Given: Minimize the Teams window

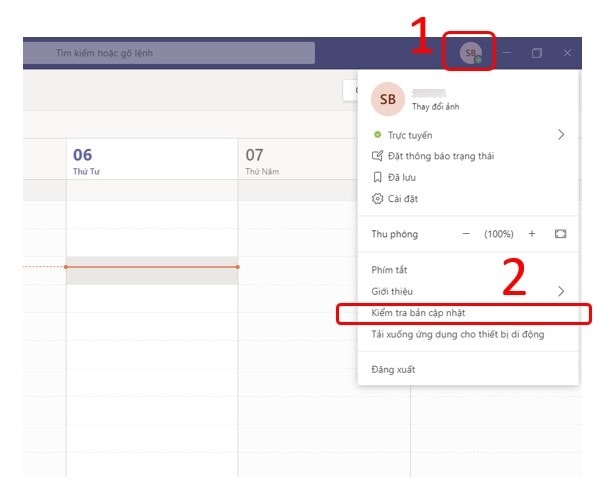Looking at the screenshot, I should click(x=506, y=53).
